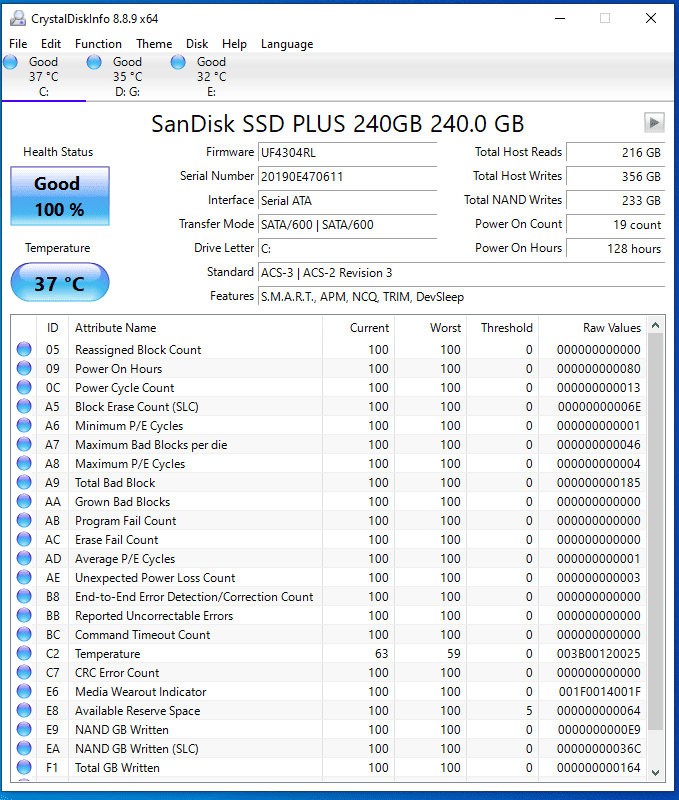Click the next disk arrow button

tap(654, 122)
